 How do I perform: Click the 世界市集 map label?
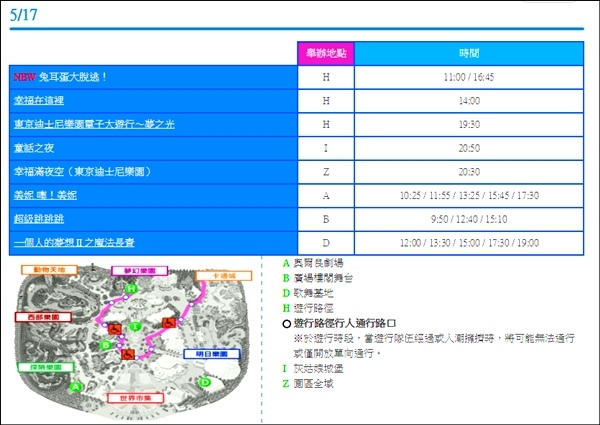(x=135, y=398)
